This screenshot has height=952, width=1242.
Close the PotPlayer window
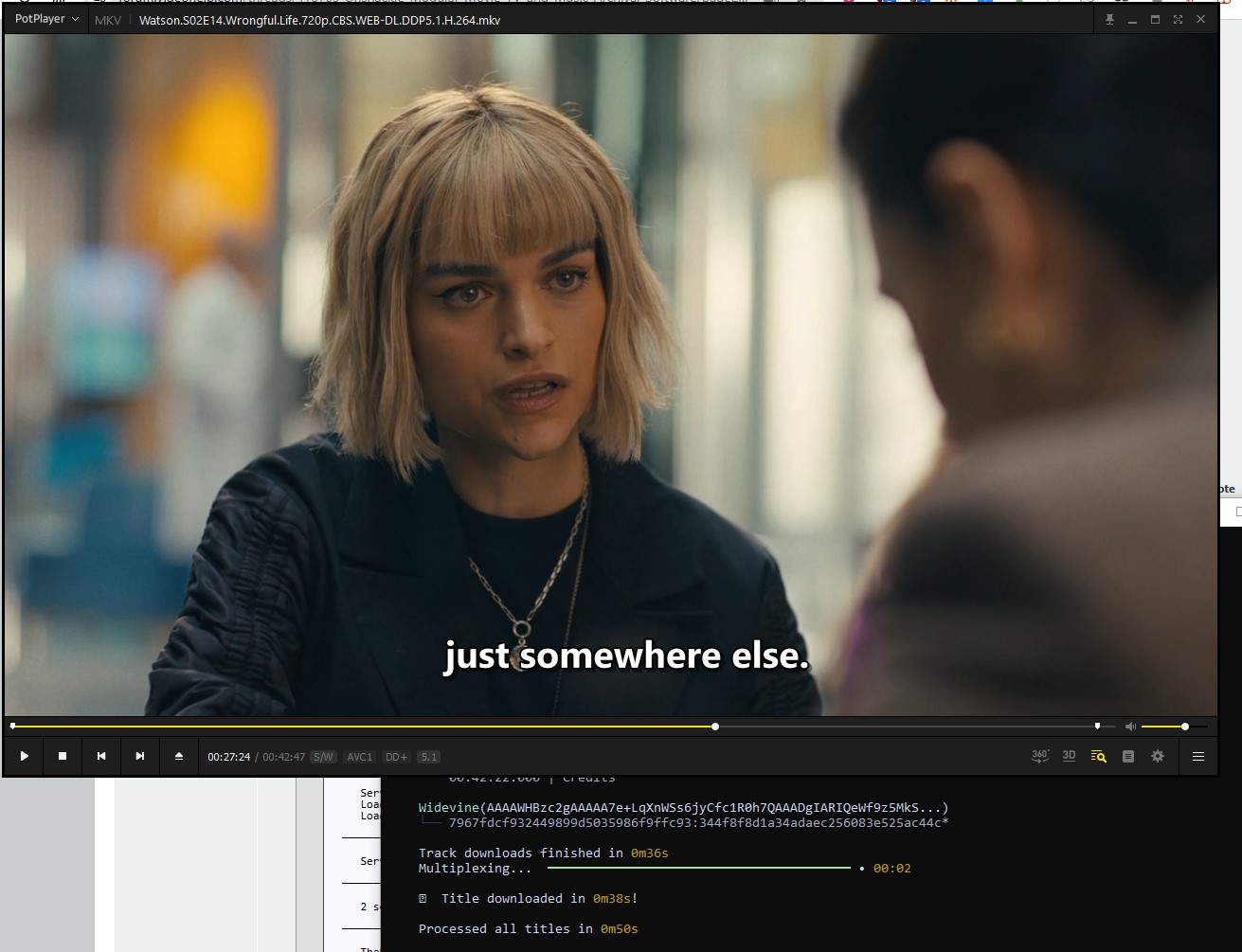(x=1201, y=20)
